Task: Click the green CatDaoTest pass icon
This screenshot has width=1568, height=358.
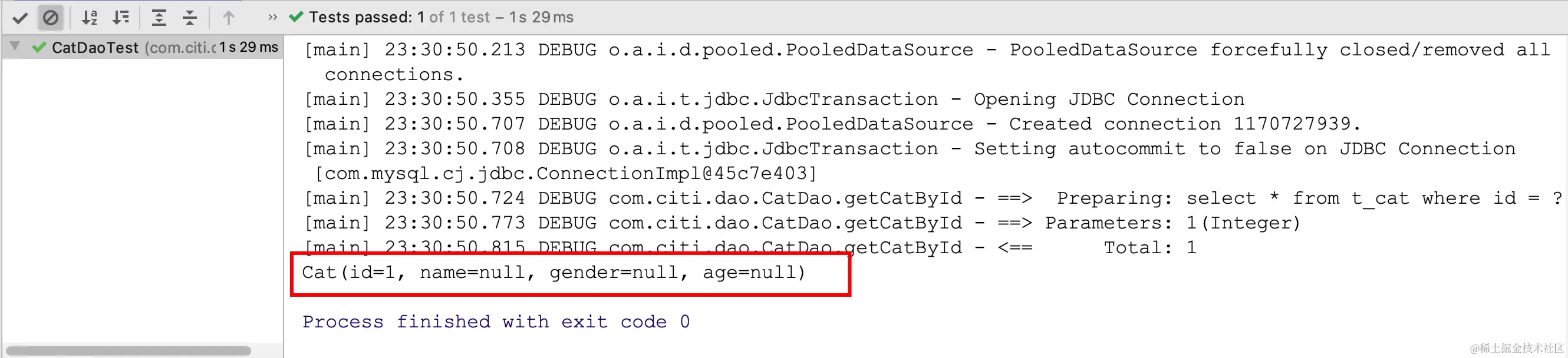Action: tap(39, 48)
